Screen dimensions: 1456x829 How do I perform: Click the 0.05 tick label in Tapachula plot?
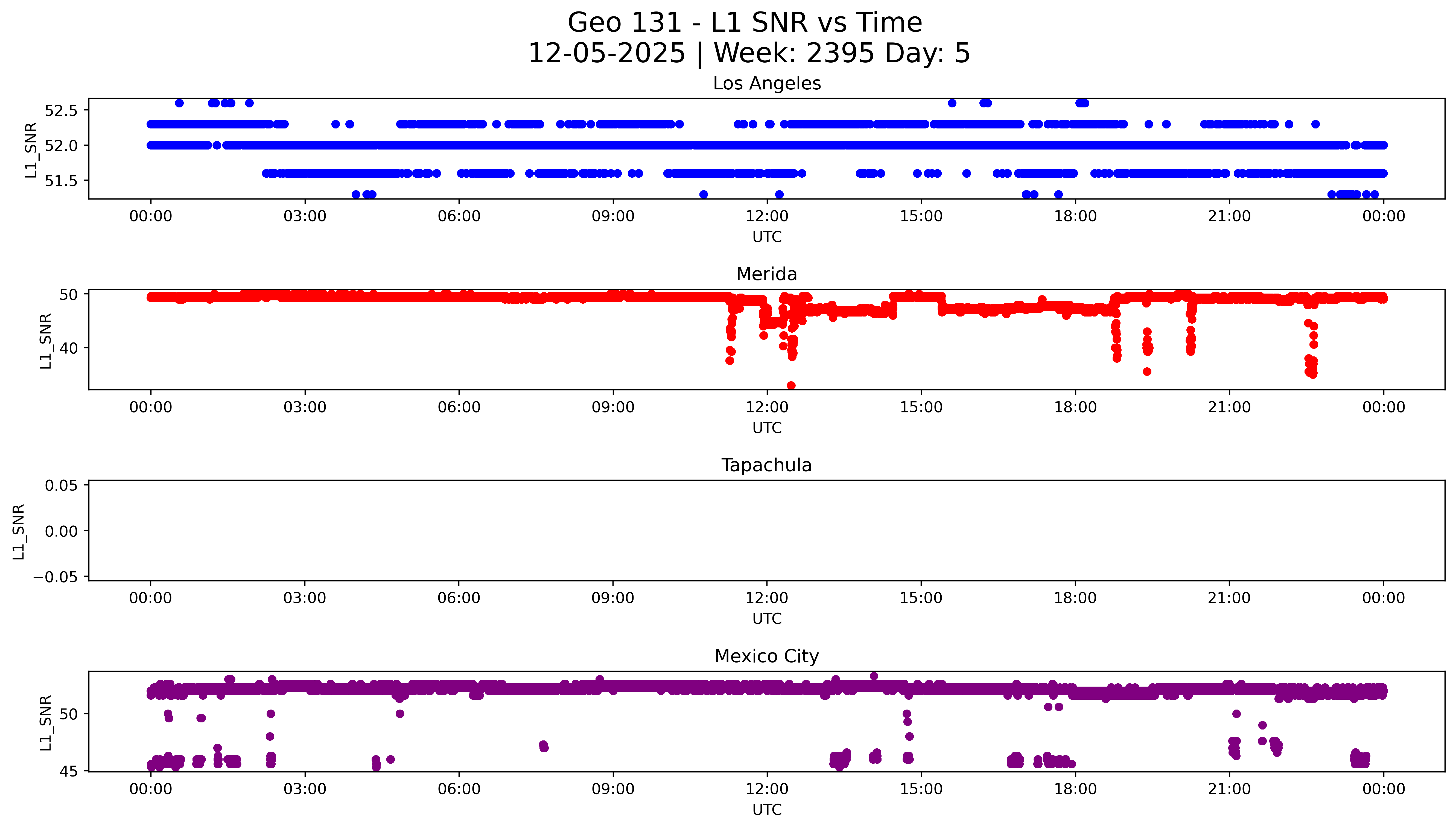pyautogui.click(x=61, y=486)
